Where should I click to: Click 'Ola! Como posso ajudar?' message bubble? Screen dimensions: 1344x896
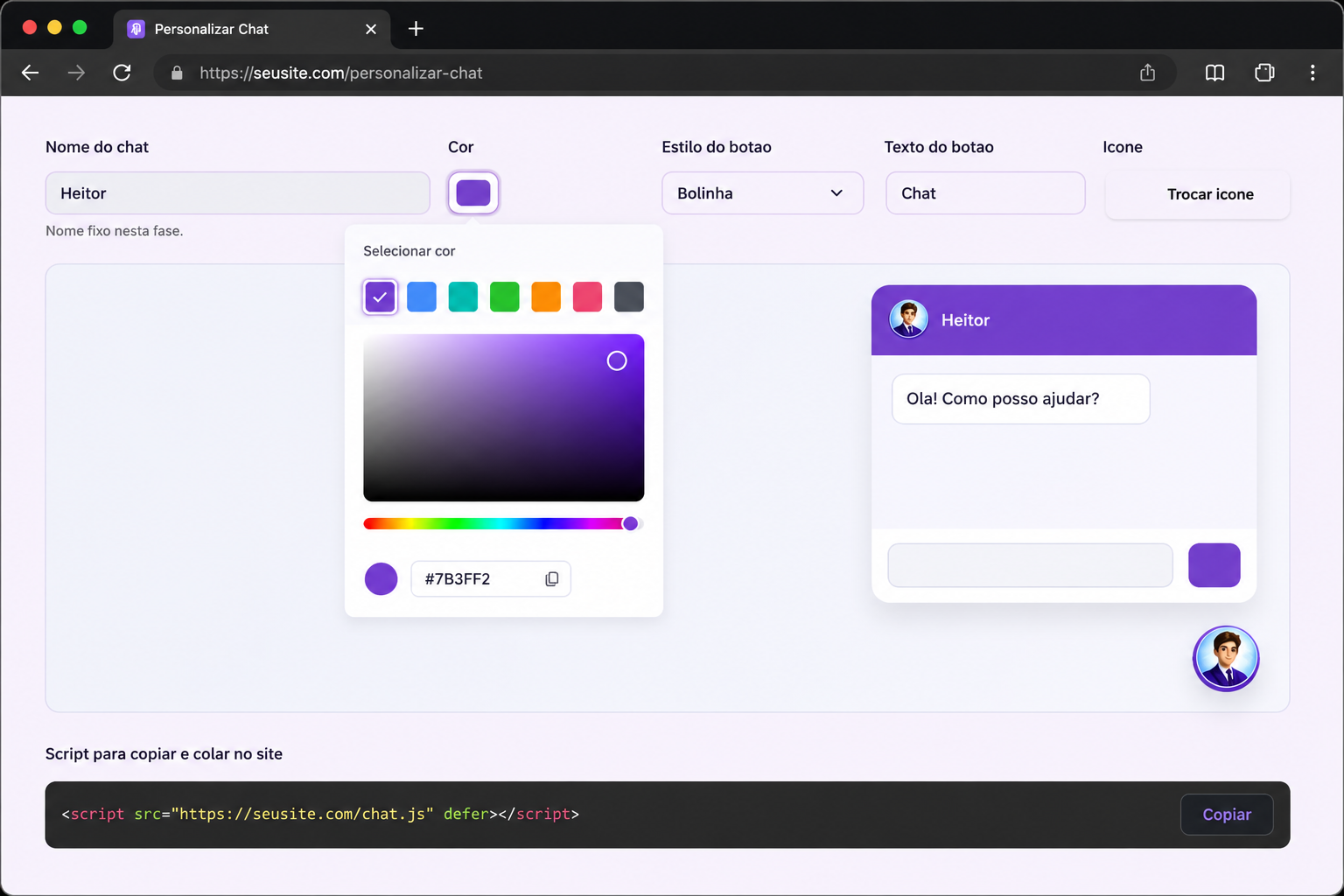(1021, 399)
